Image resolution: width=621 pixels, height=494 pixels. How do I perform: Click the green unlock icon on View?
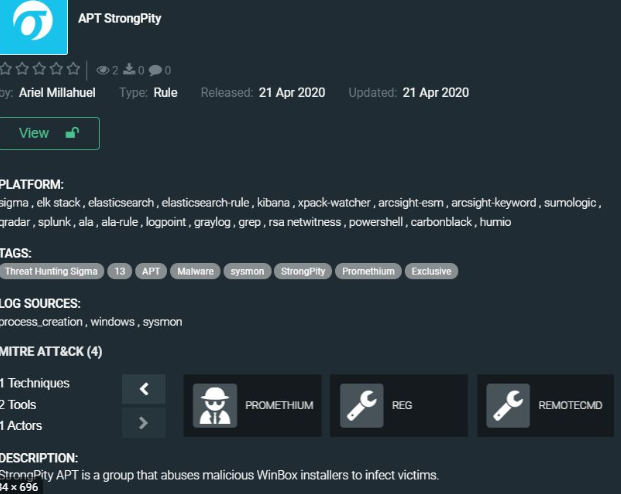point(72,133)
